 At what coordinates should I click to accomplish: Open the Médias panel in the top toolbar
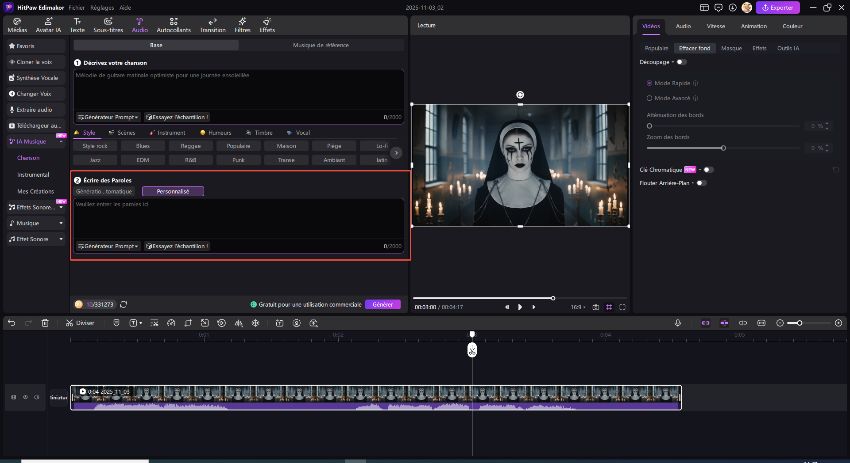pos(18,23)
